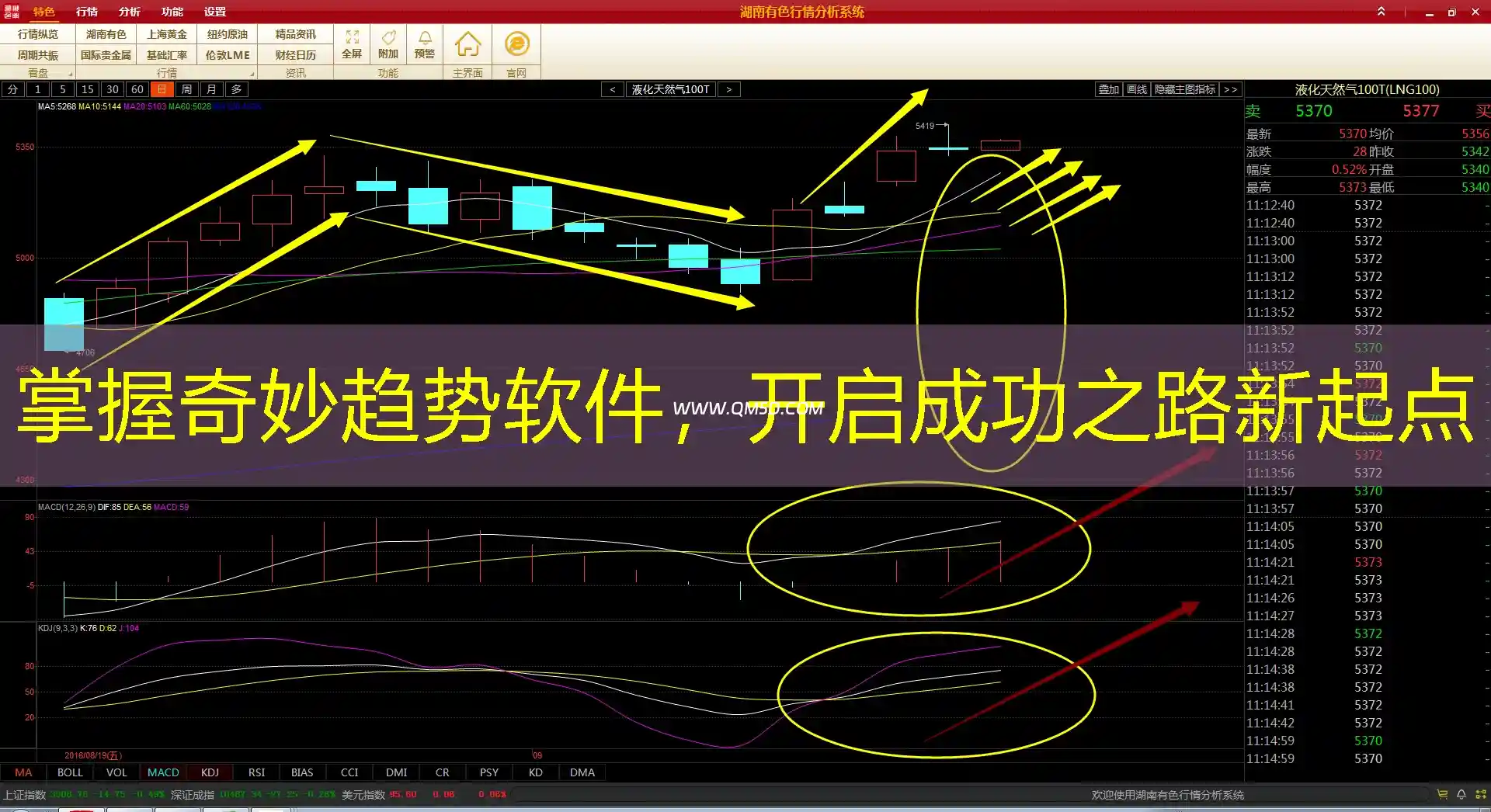Switch to the KD indicator tab
This screenshot has height=812, width=1491.
(536, 772)
